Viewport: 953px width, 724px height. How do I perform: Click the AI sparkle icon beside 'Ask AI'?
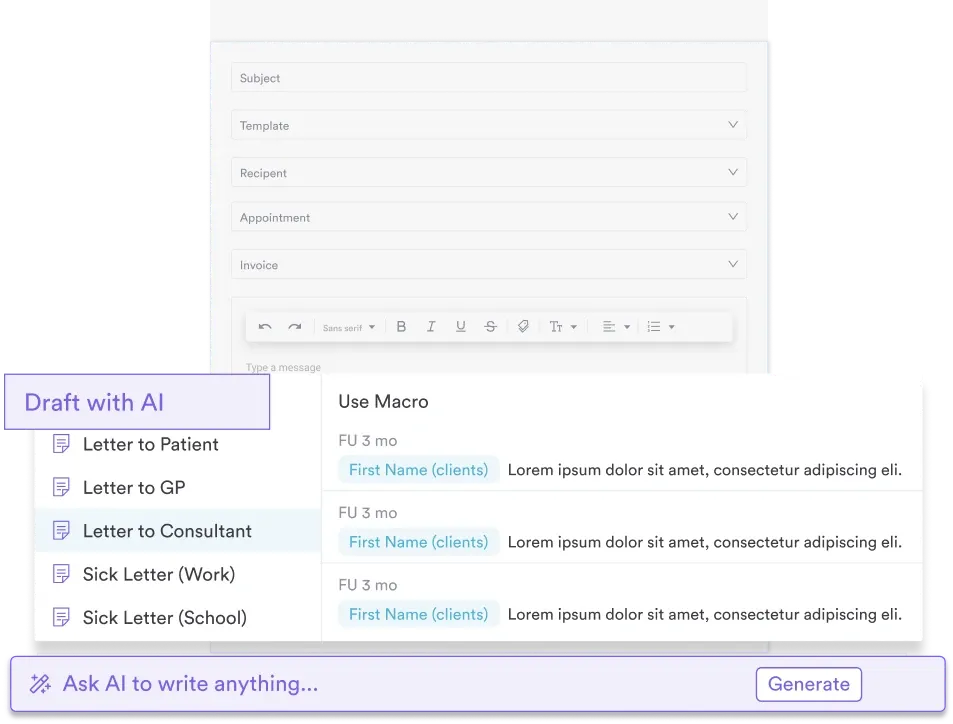40,684
